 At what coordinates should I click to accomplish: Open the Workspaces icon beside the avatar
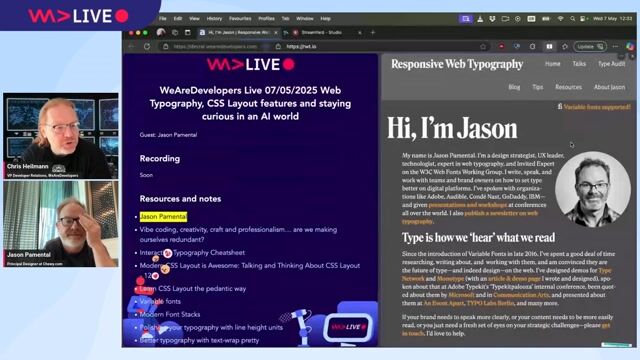point(175,33)
